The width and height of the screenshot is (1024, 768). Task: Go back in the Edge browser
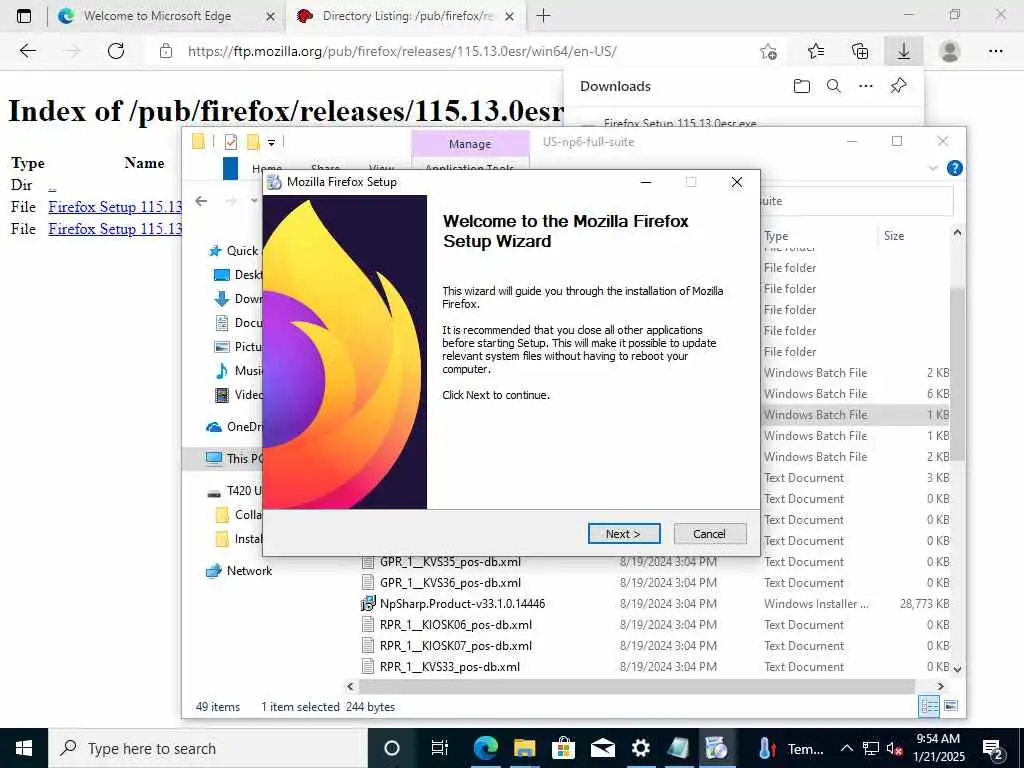[27, 51]
